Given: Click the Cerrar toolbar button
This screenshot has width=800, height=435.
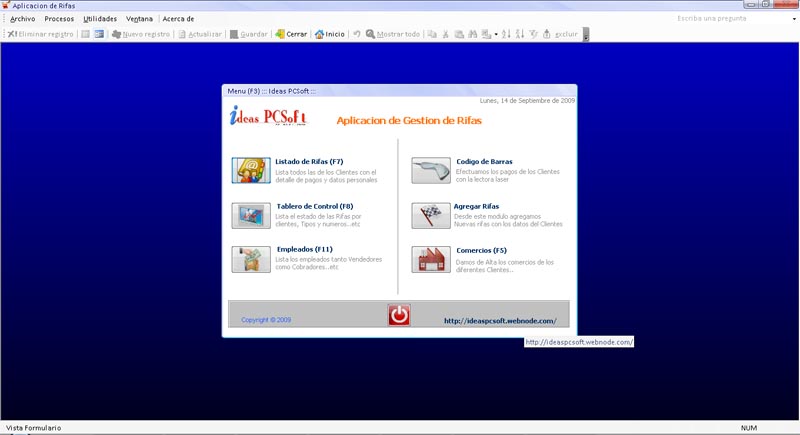Looking at the screenshot, I should click(x=290, y=34).
